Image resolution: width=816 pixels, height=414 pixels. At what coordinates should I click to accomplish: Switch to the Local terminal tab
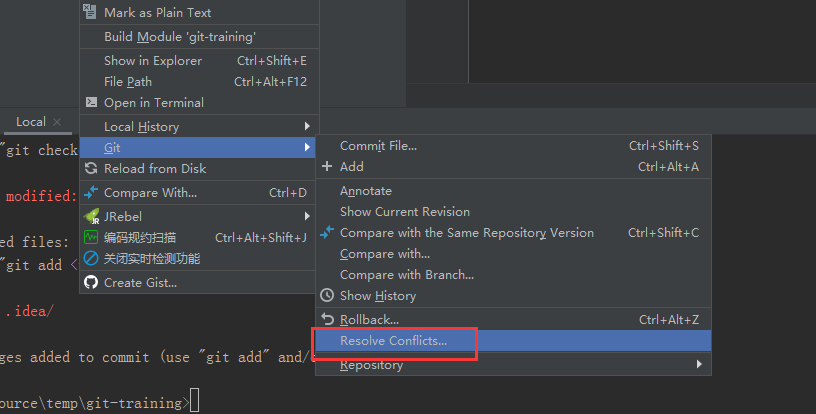[31, 122]
